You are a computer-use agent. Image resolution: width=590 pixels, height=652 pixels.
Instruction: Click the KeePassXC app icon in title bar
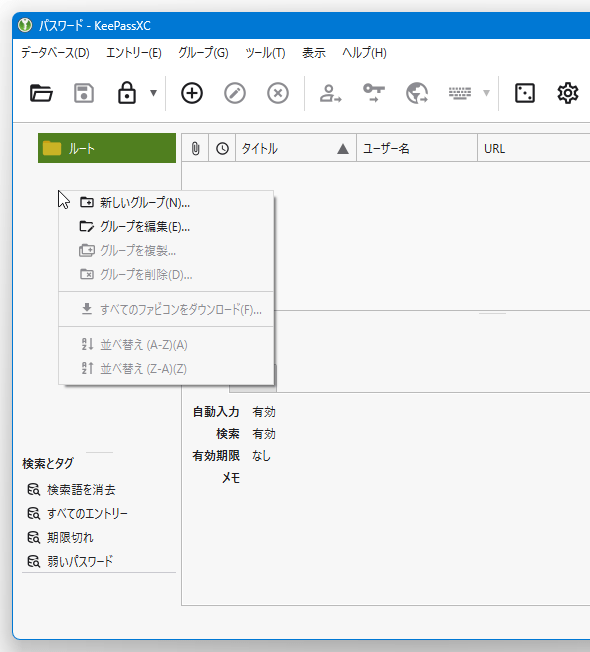coord(25,25)
